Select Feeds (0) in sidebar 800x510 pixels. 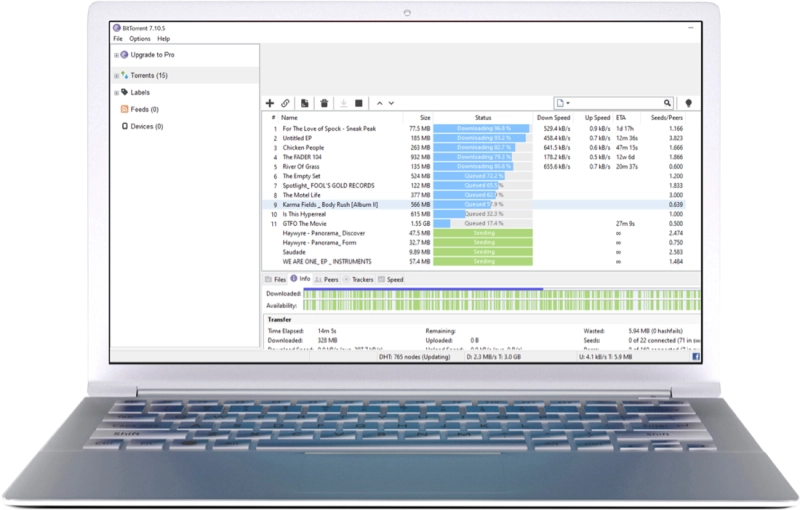click(x=144, y=109)
